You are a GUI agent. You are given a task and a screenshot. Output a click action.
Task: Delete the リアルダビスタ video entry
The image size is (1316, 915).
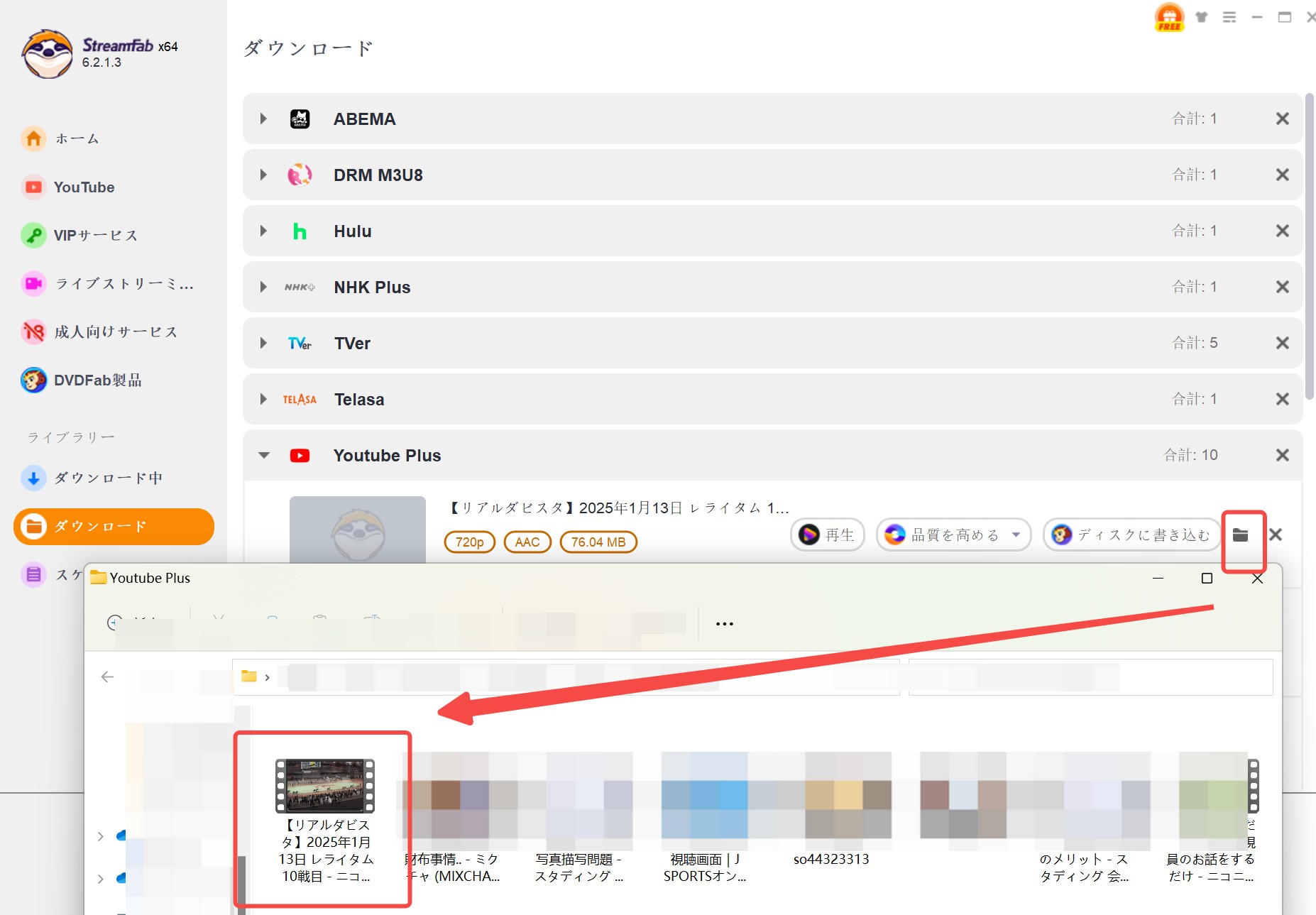(1276, 535)
